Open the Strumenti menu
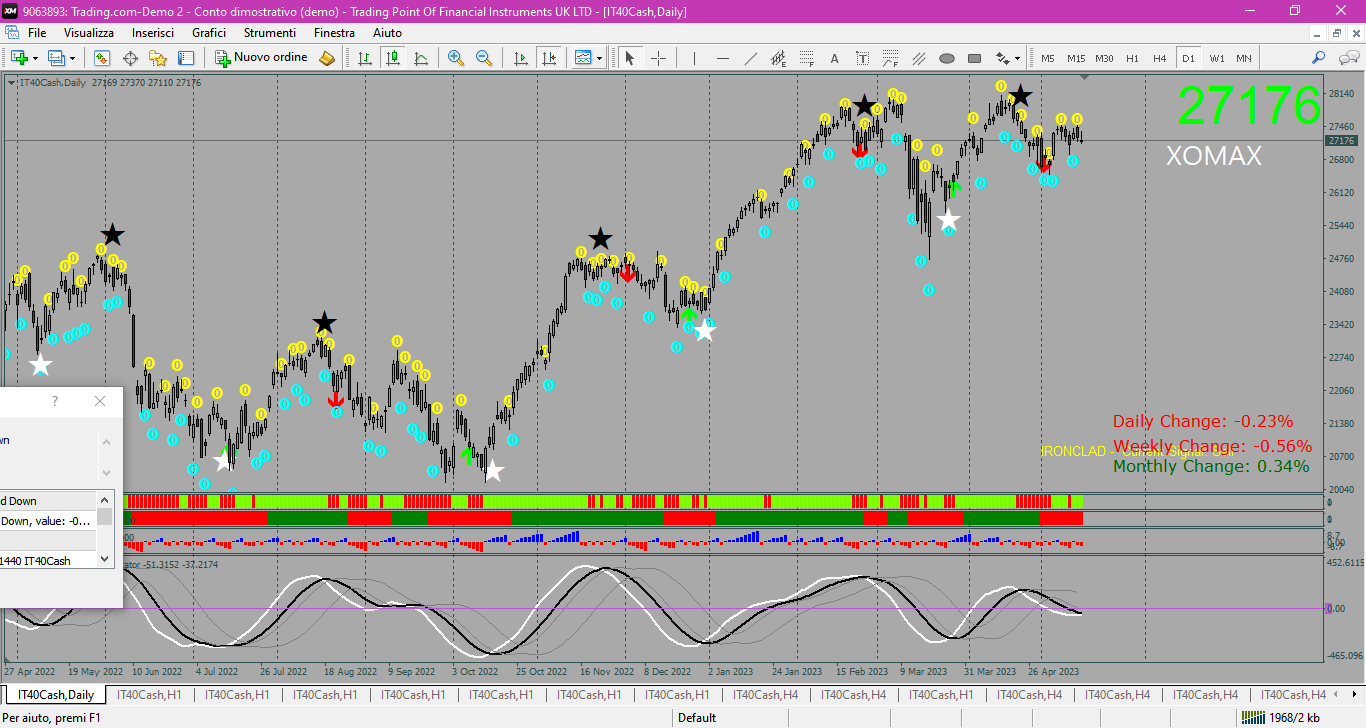 270,32
